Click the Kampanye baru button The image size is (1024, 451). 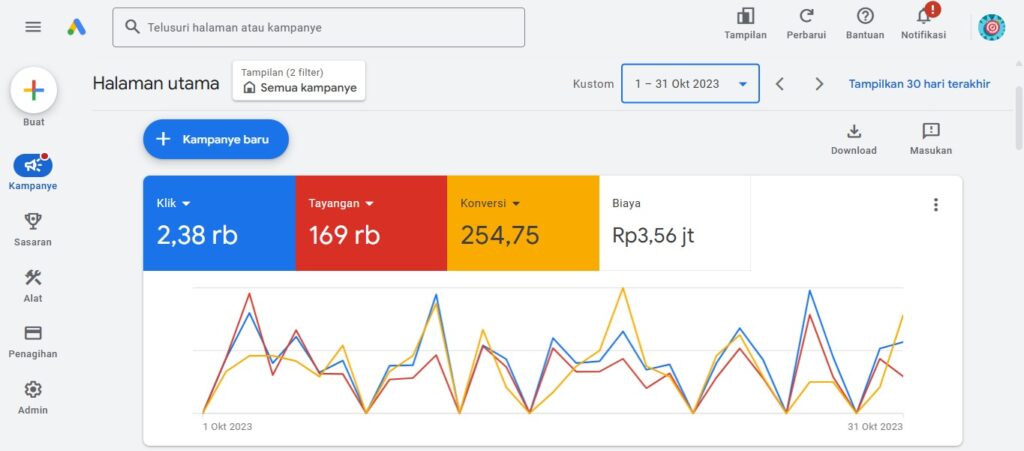click(x=216, y=140)
